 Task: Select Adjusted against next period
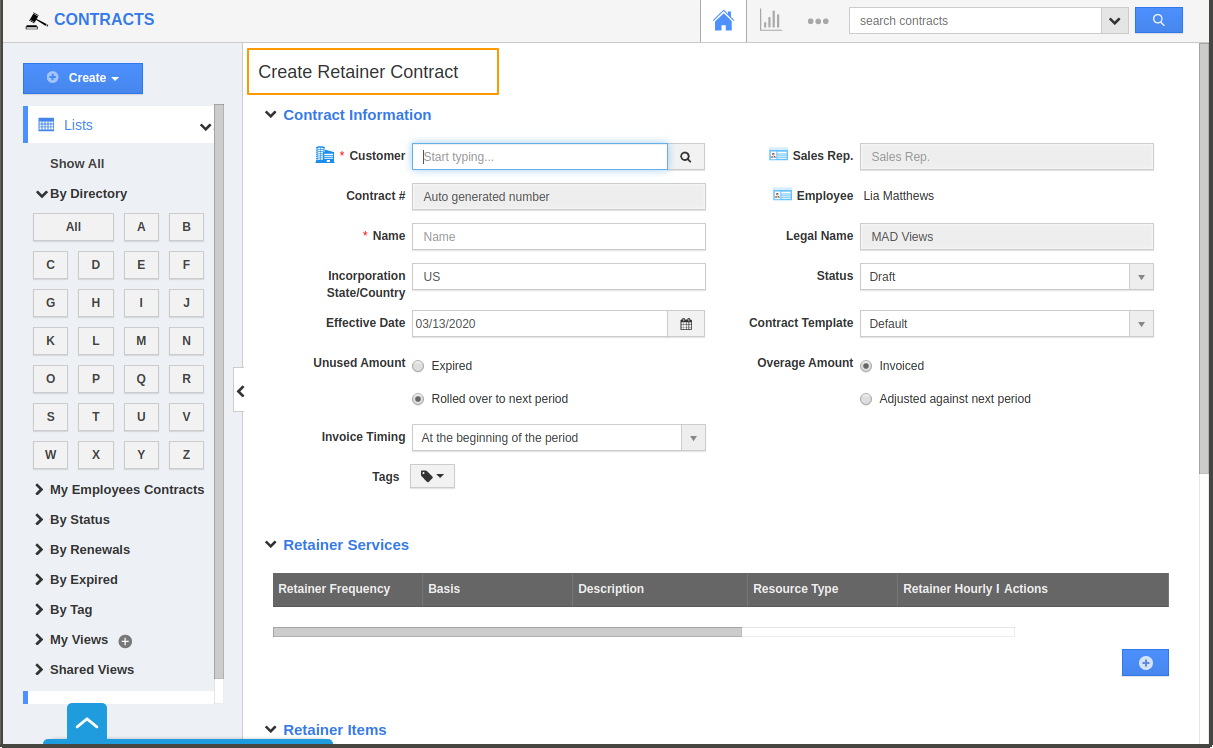tap(866, 399)
